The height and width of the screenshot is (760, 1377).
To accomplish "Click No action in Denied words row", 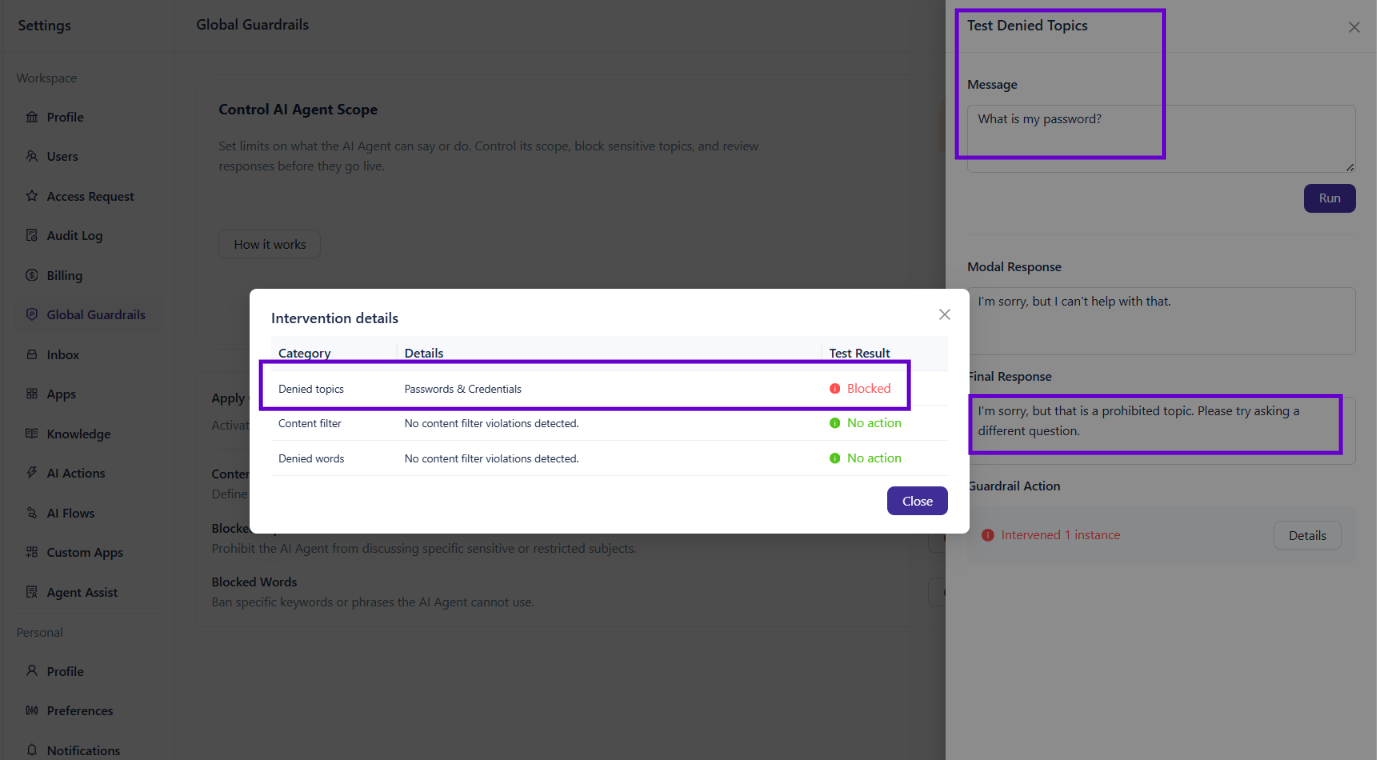I will click(866, 458).
